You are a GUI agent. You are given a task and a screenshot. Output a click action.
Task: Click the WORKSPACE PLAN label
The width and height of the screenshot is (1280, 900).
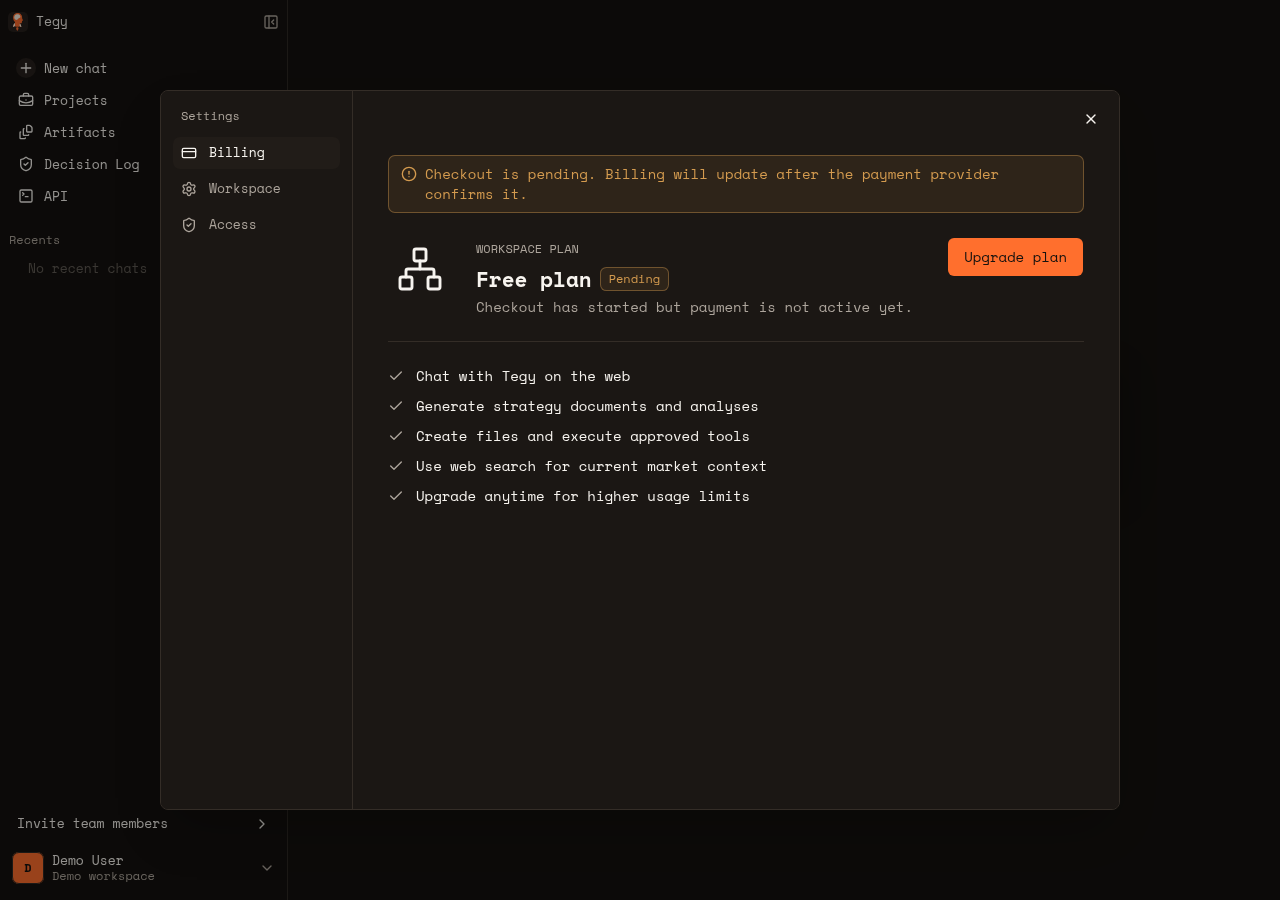click(527, 249)
